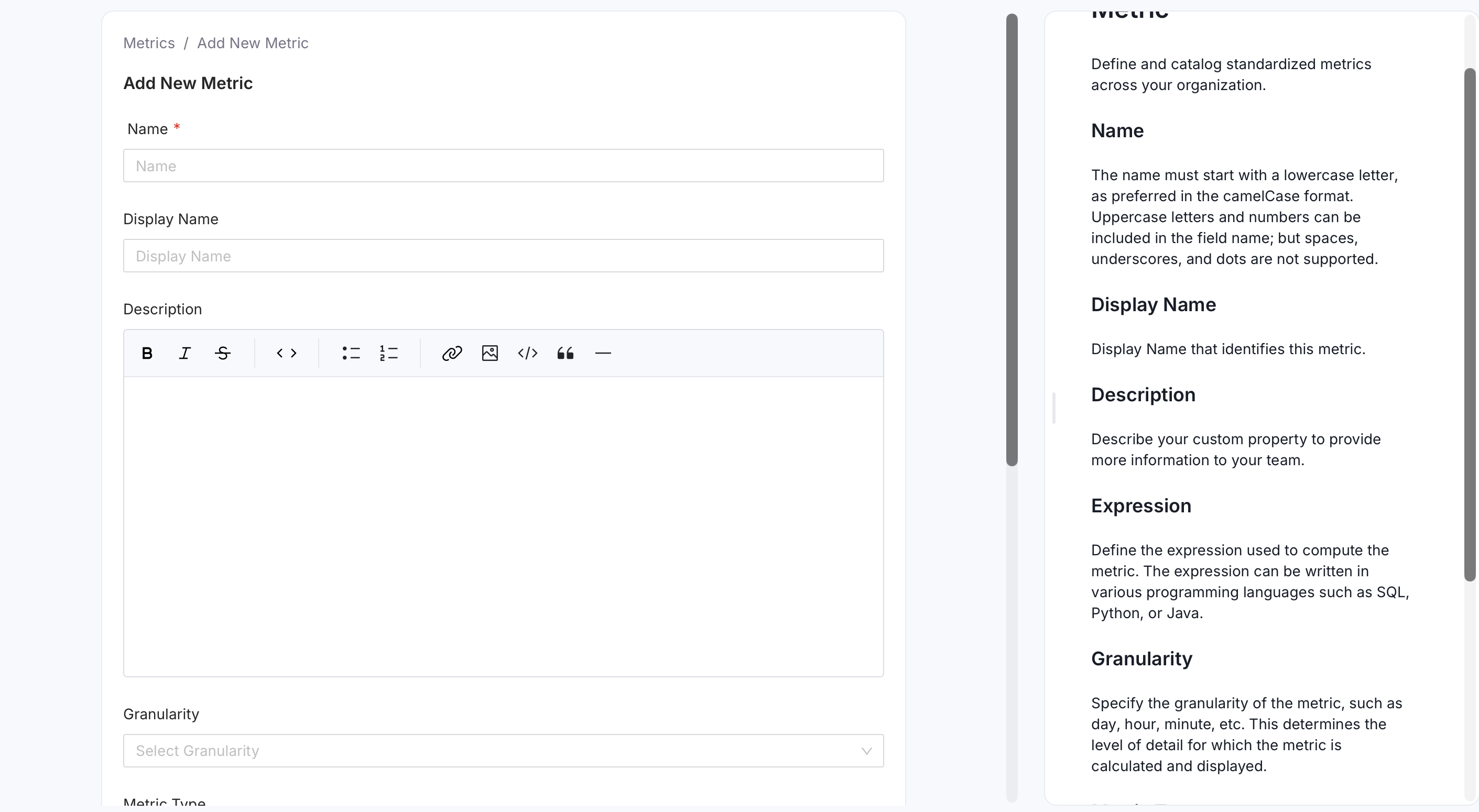The image size is (1479, 812).
Task: Insert inline code with angle-bracket icon
Action: [x=287, y=353]
